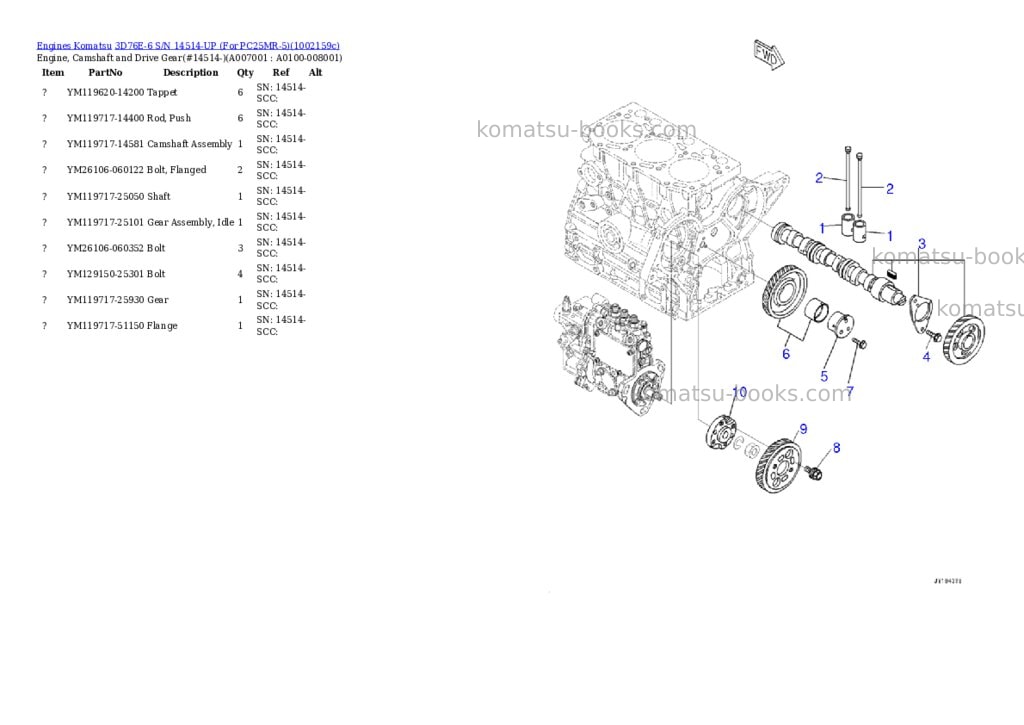Open the "3D76E-6 S/N 14514-UP (For PC25MR-5)" link

click(x=227, y=46)
